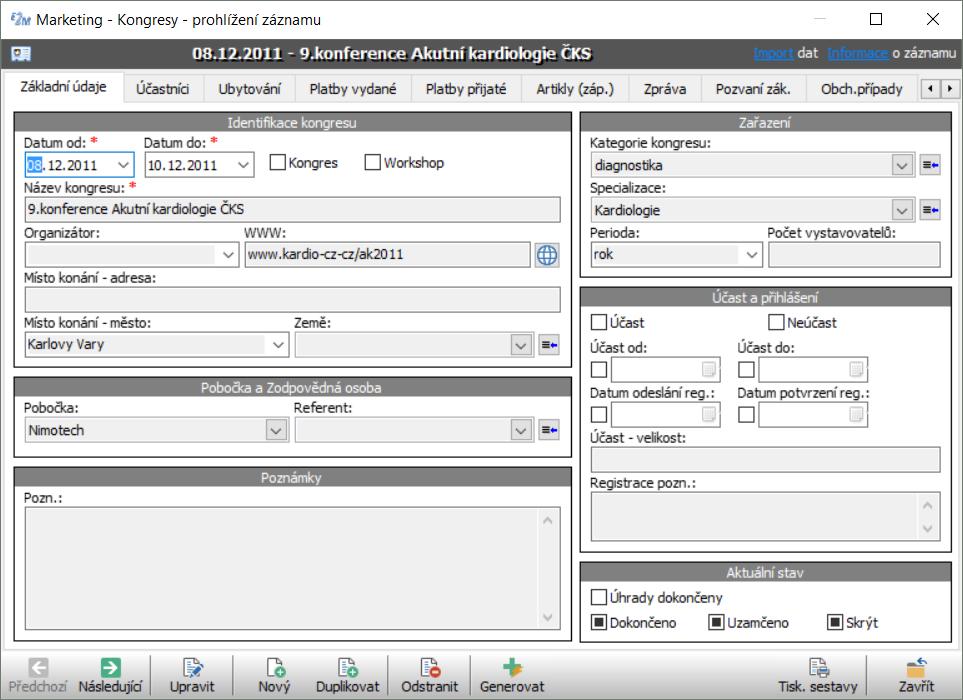Viewport: 963px width, 700px height.
Task: Open the Obch.případy tab
Action: (x=862, y=89)
